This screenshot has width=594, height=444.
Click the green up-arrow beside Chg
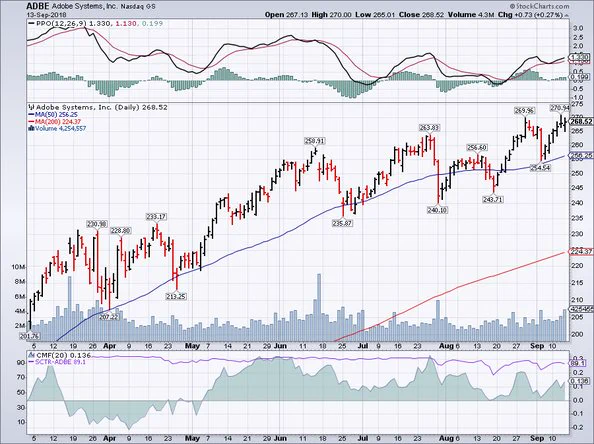point(567,15)
